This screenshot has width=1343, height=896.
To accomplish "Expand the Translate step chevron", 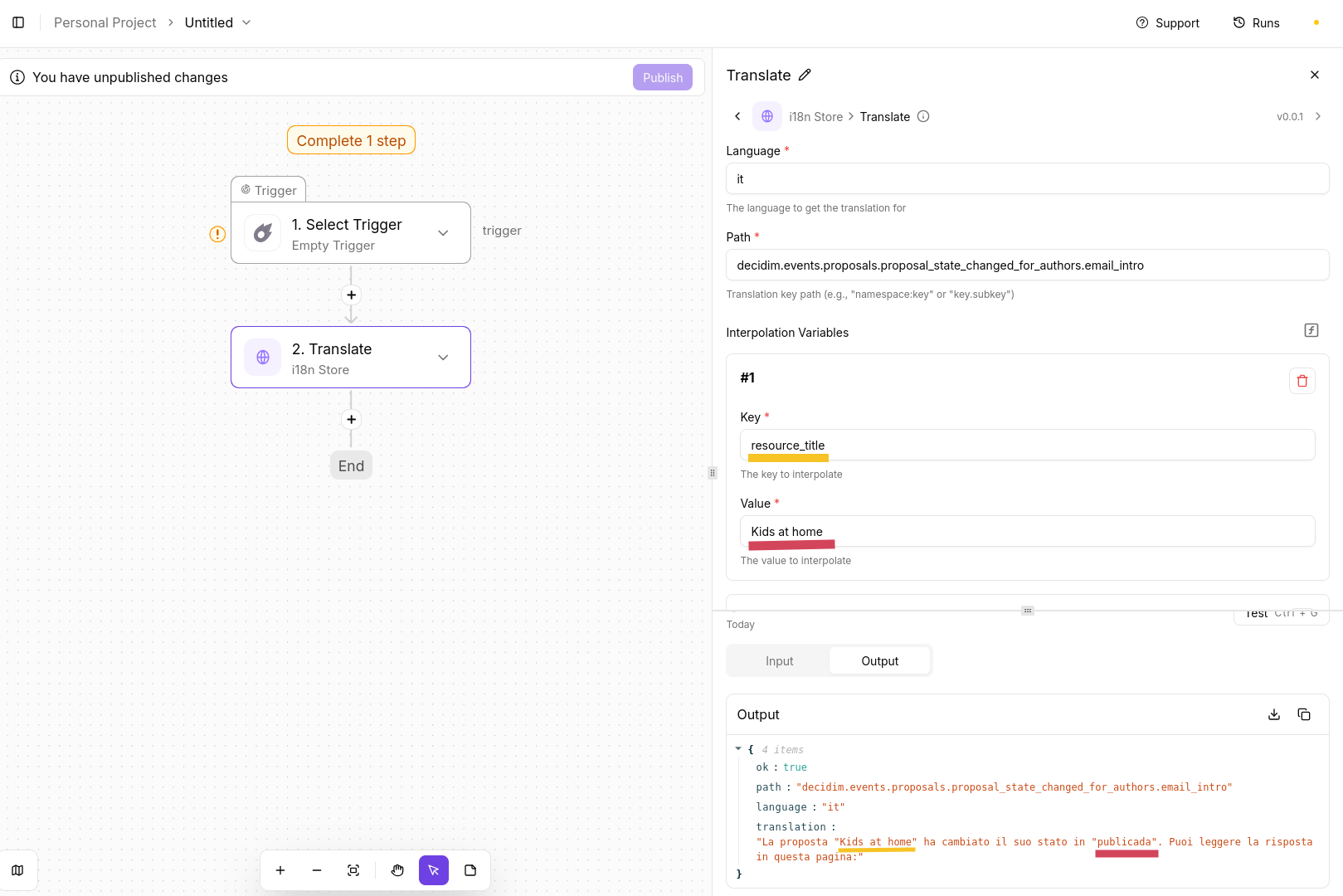I will click(x=443, y=358).
